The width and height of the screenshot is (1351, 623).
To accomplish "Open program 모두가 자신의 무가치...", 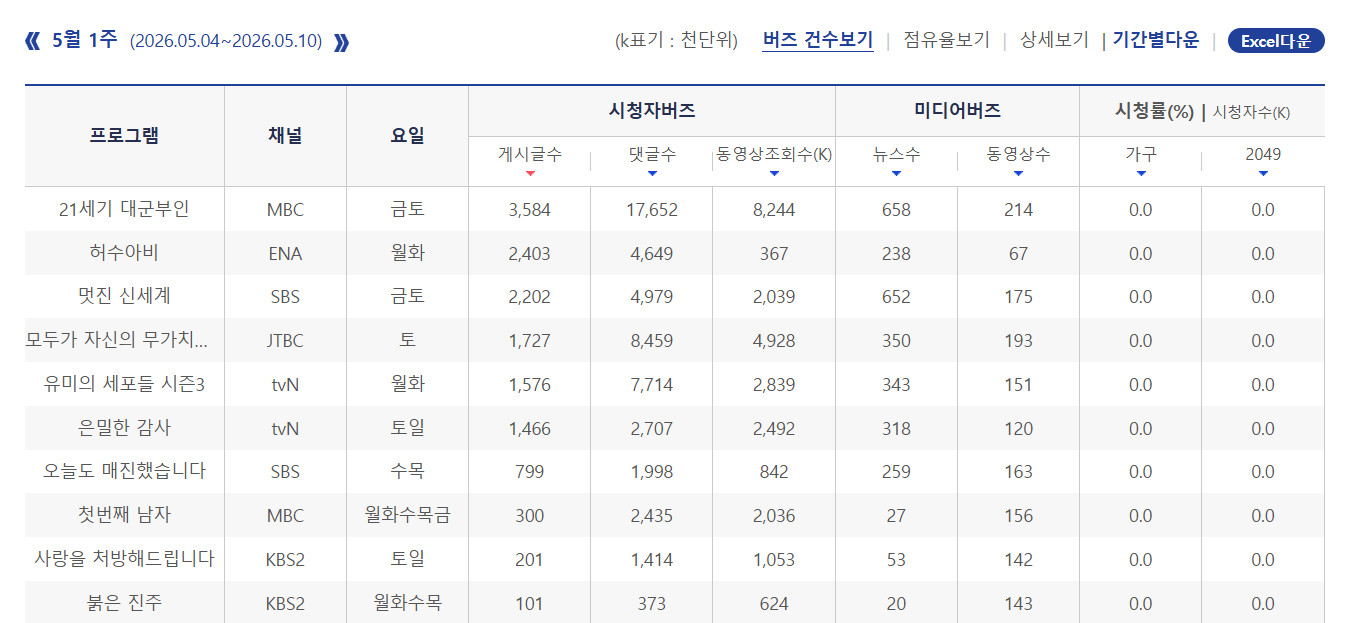I will point(117,340).
